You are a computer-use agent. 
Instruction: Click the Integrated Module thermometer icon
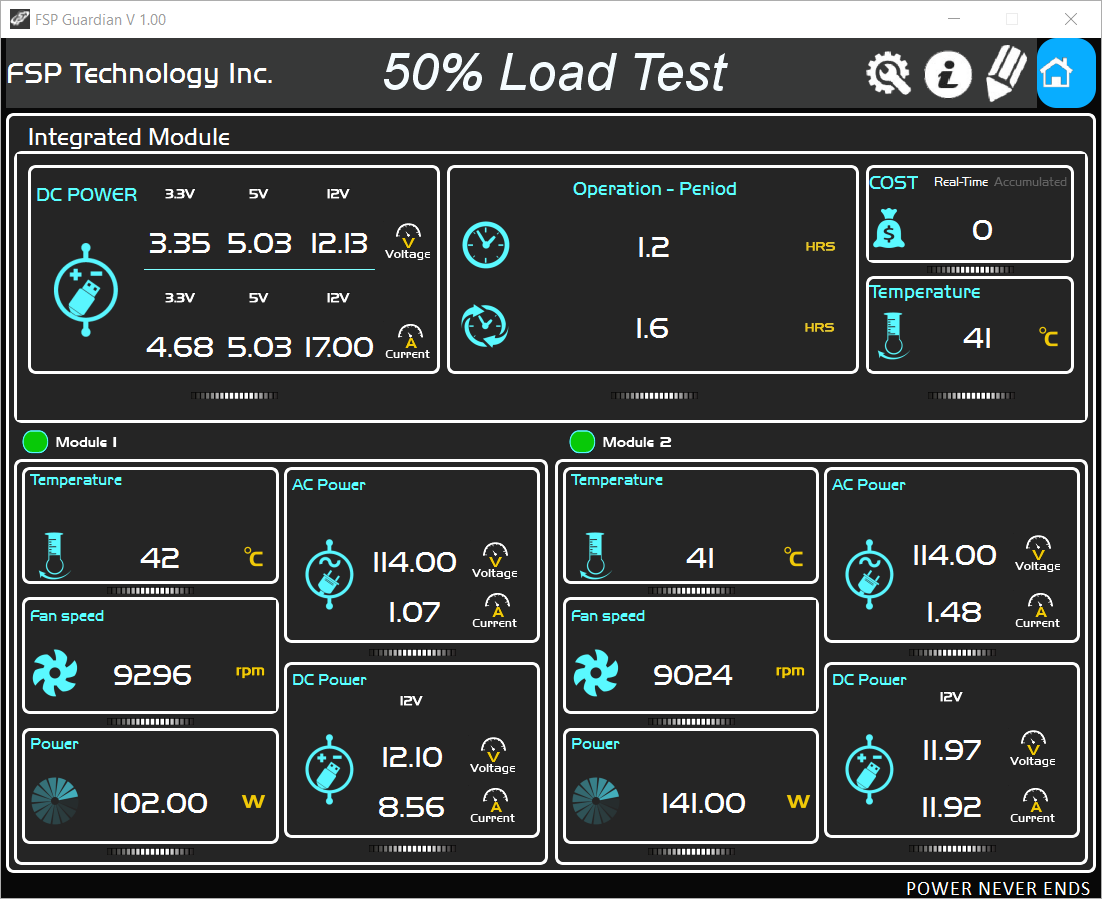tap(893, 336)
